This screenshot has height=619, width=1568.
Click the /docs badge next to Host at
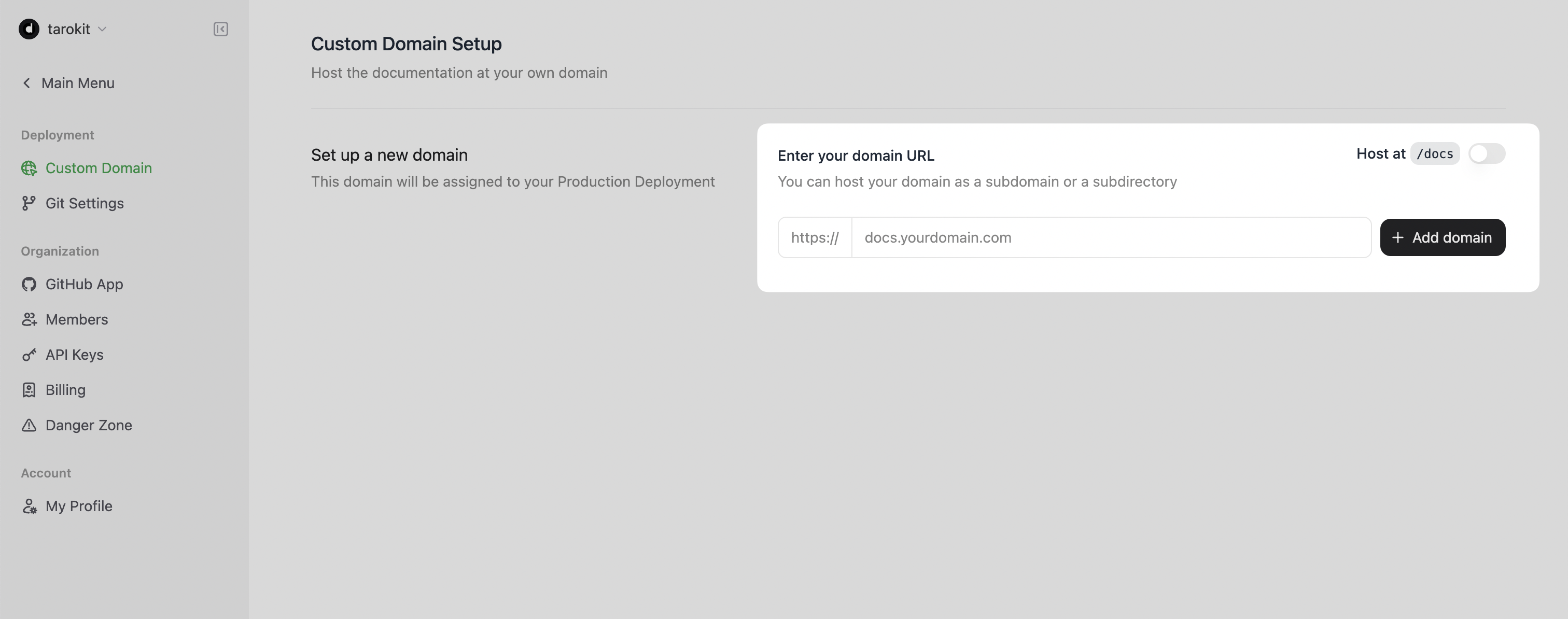click(x=1435, y=153)
